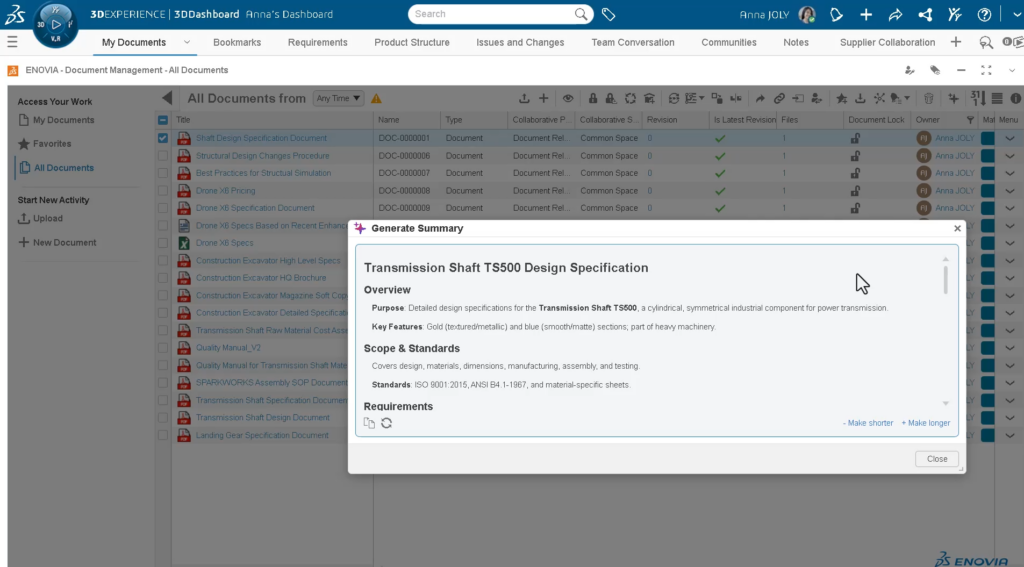
Task: Copy the generated summary
Action: (x=369, y=423)
